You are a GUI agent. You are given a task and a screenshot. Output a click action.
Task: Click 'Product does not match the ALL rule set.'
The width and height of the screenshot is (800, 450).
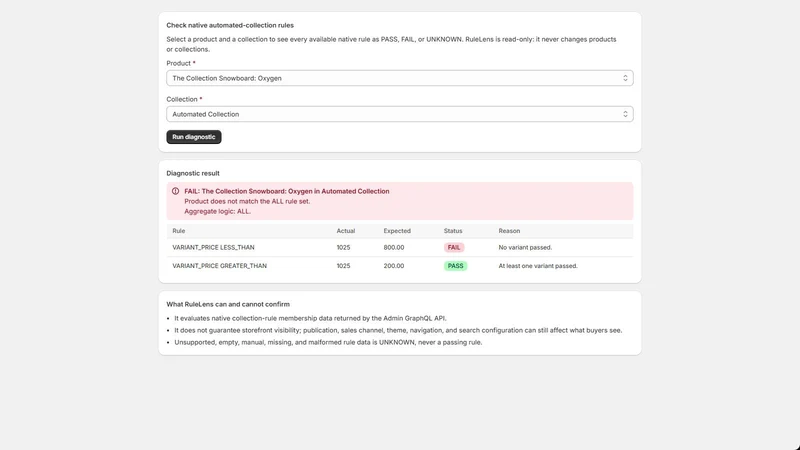click(x=247, y=201)
